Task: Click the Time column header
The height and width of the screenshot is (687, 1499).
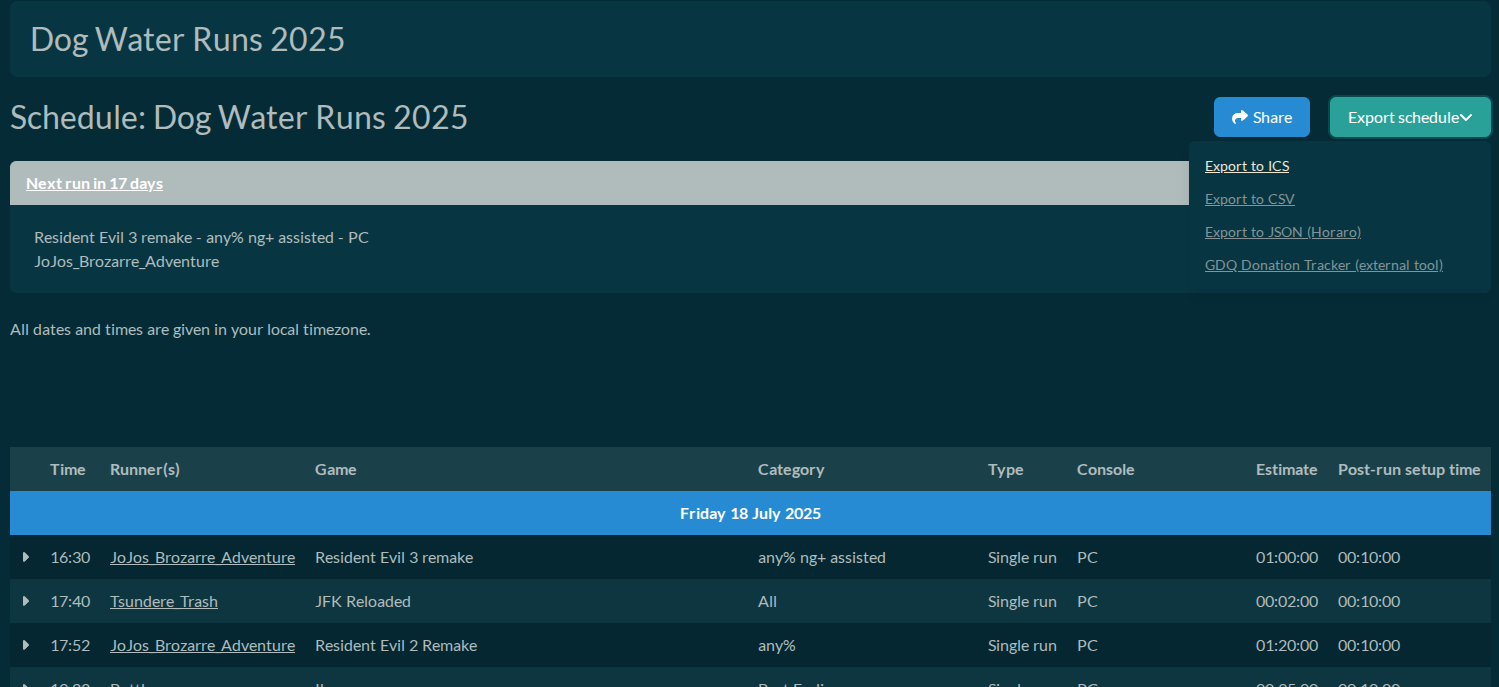Action: click(68, 469)
